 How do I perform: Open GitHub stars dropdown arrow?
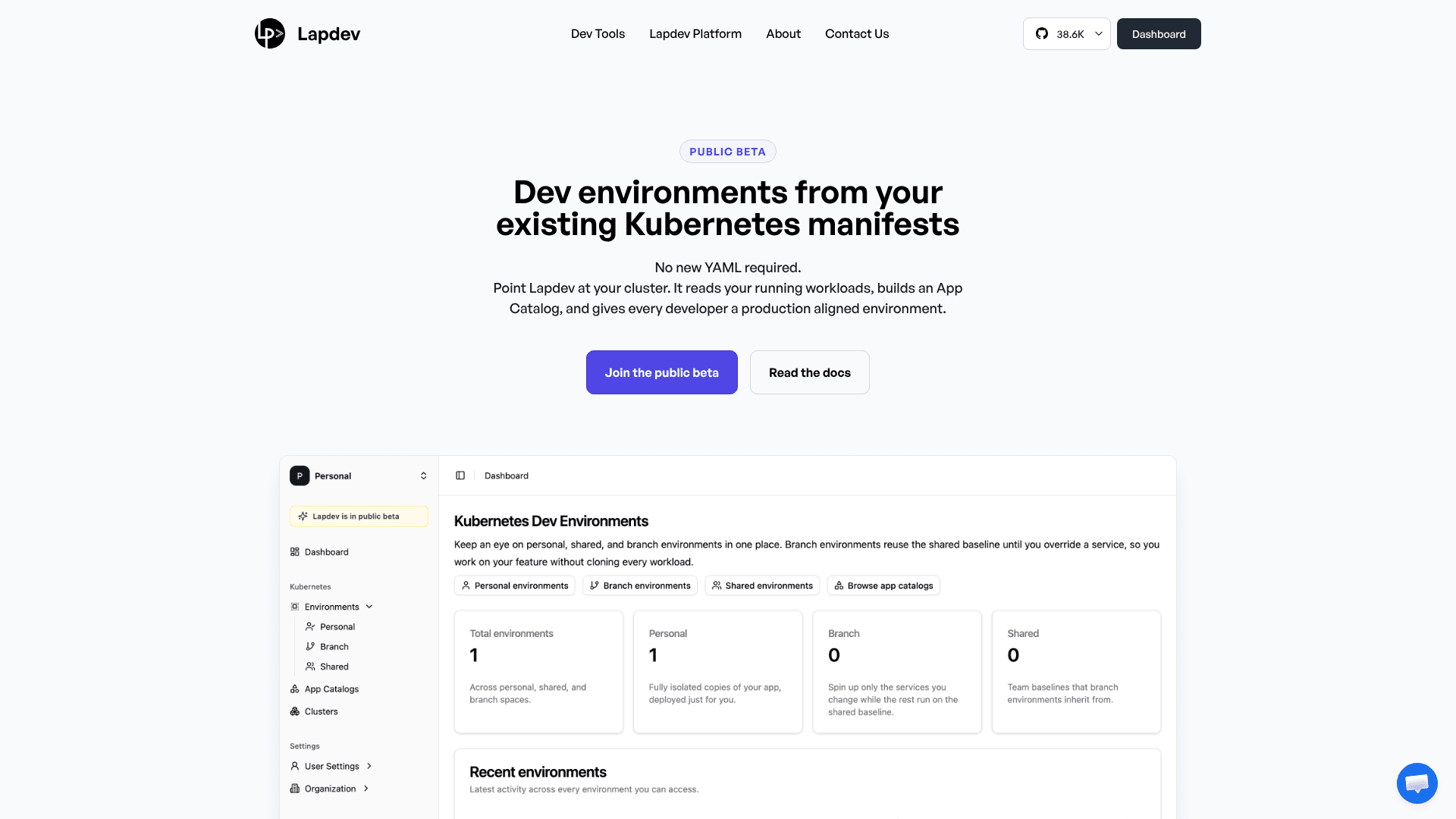click(1098, 33)
